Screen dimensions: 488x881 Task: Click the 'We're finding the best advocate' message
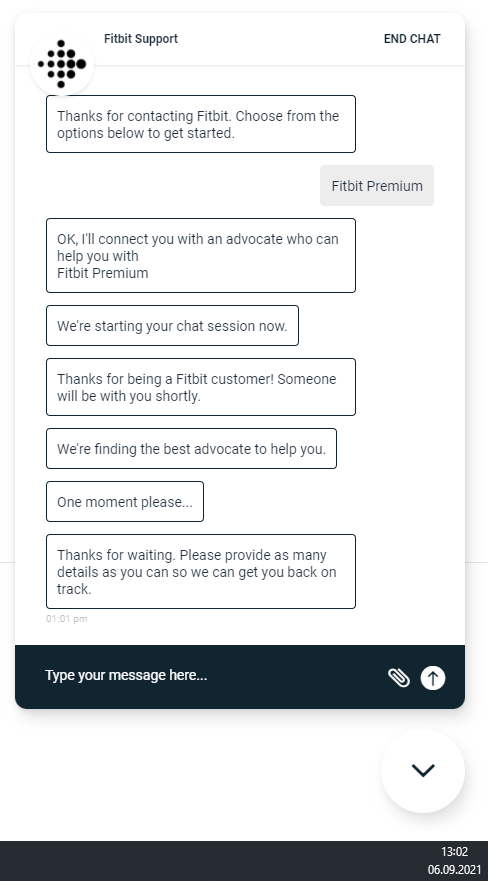(x=191, y=448)
